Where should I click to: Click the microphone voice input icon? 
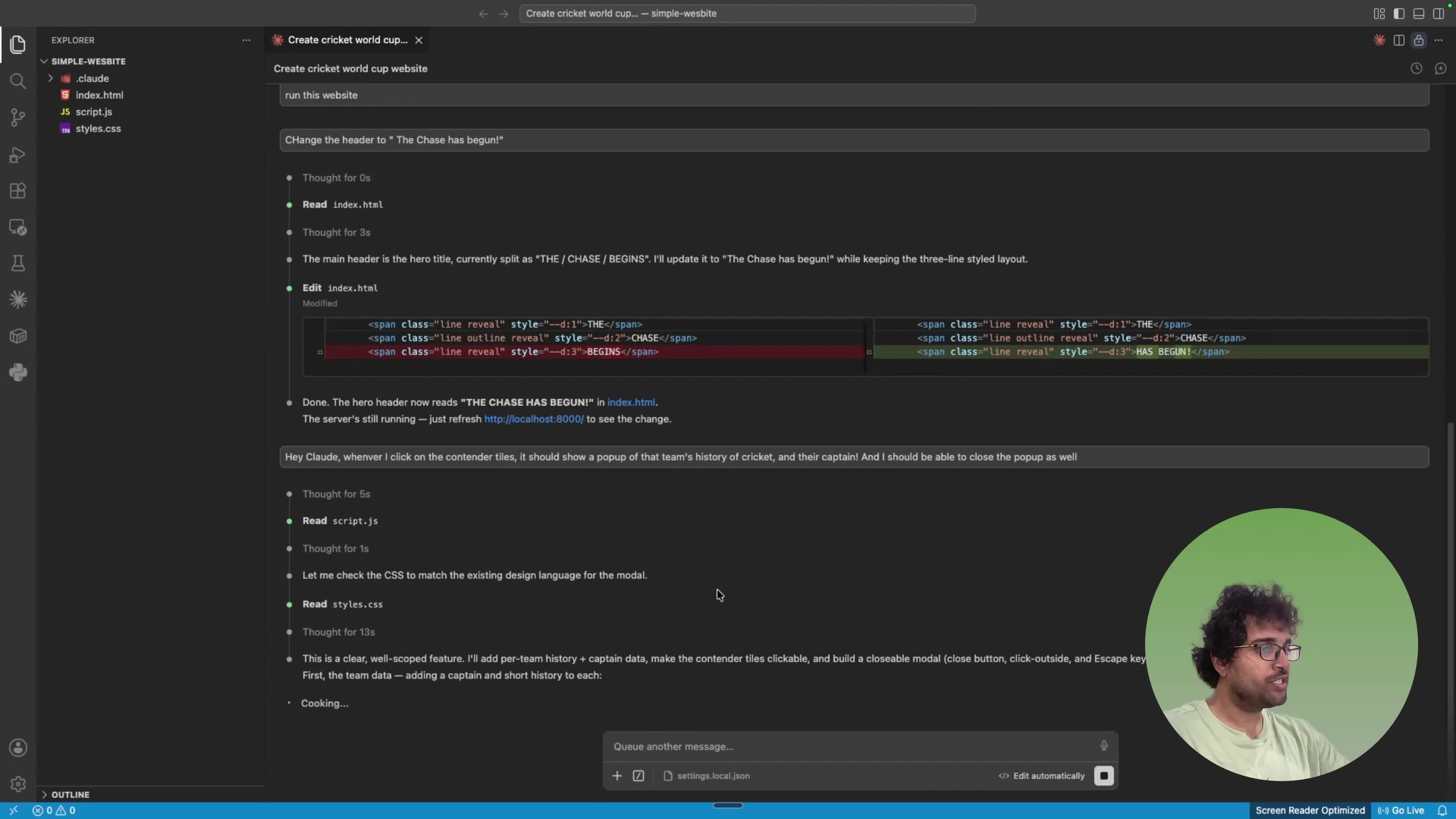click(1103, 745)
